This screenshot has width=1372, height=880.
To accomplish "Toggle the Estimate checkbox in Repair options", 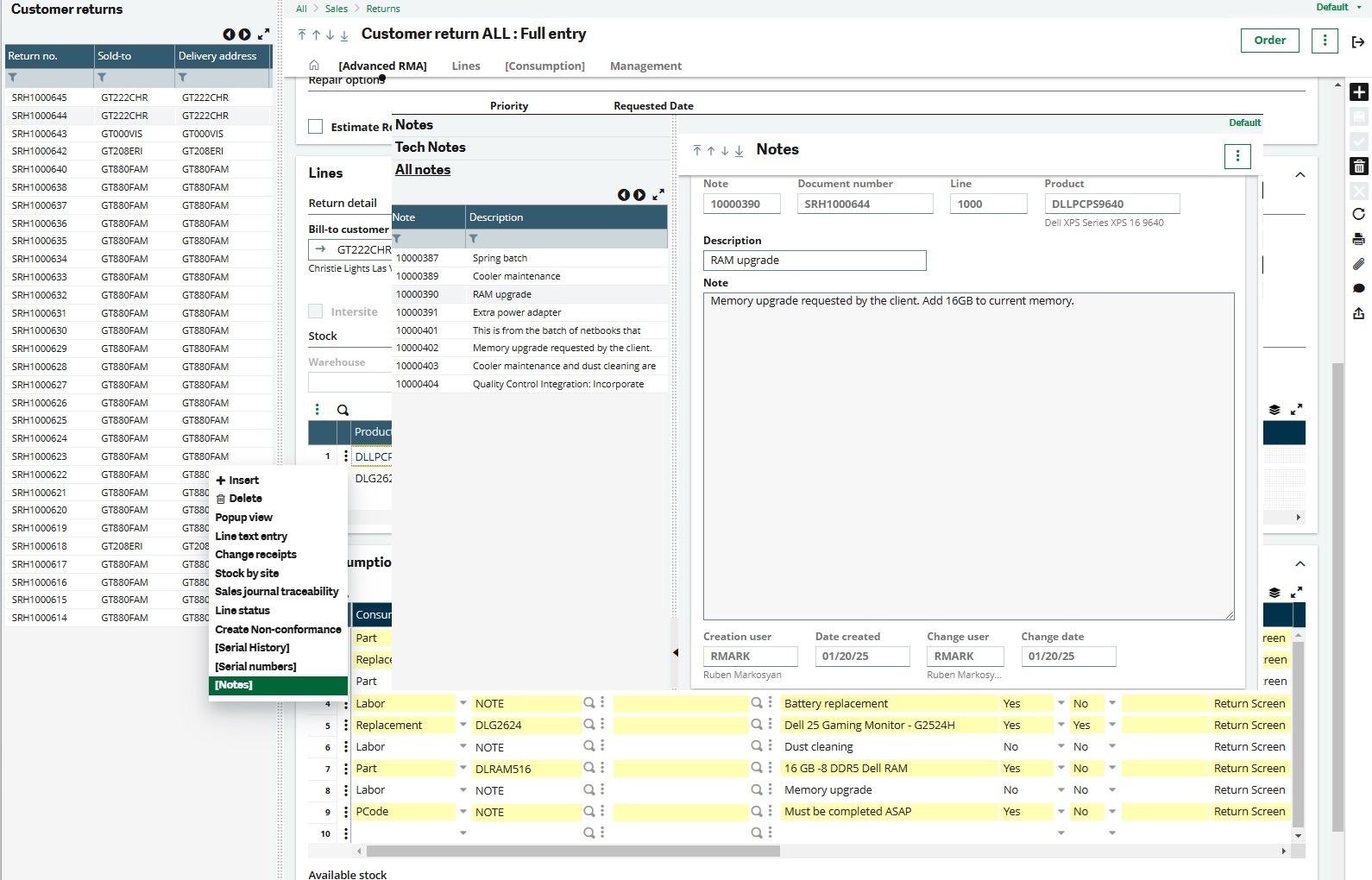I will 316,127.
